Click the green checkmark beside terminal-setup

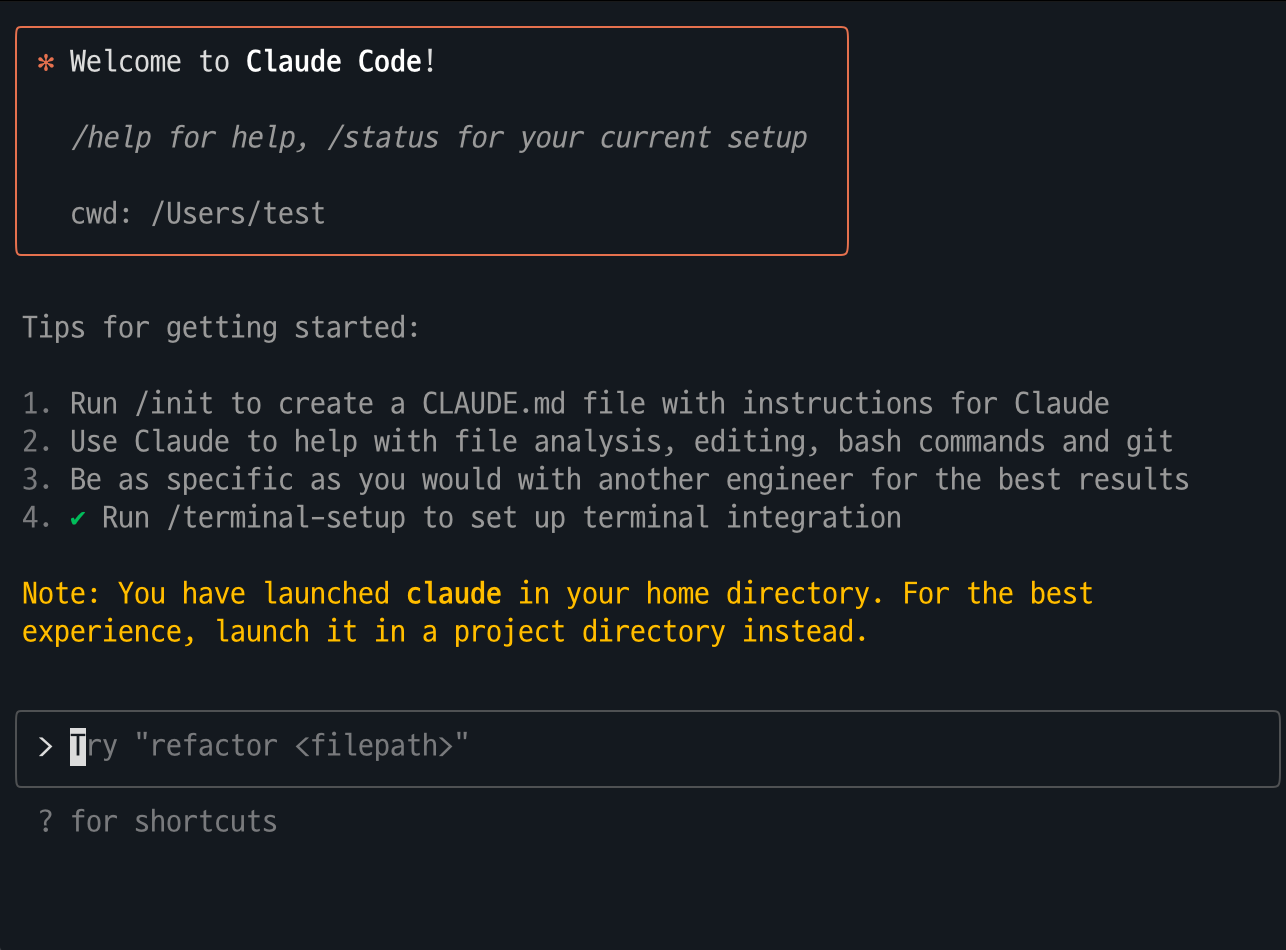(78, 518)
